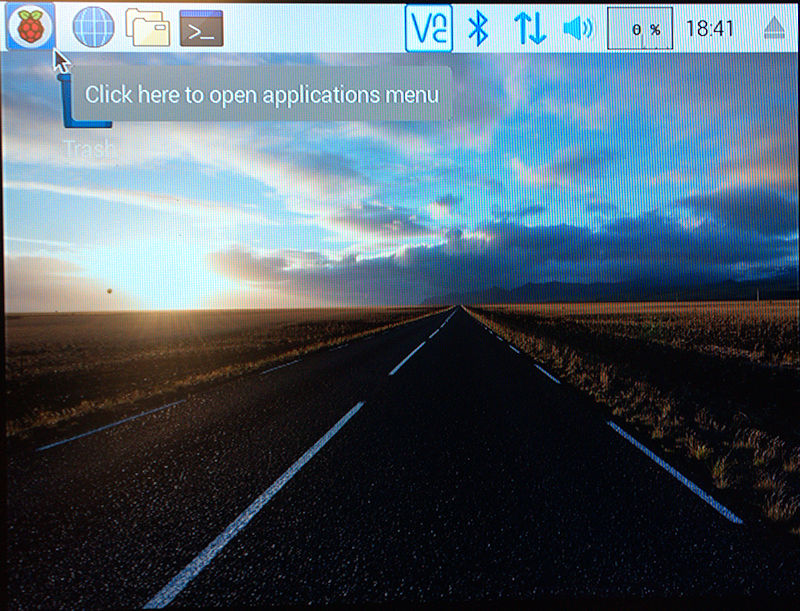The height and width of the screenshot is (611, 800).
Task: Launch the web browser globe icon
Action: tap(93, 27)
